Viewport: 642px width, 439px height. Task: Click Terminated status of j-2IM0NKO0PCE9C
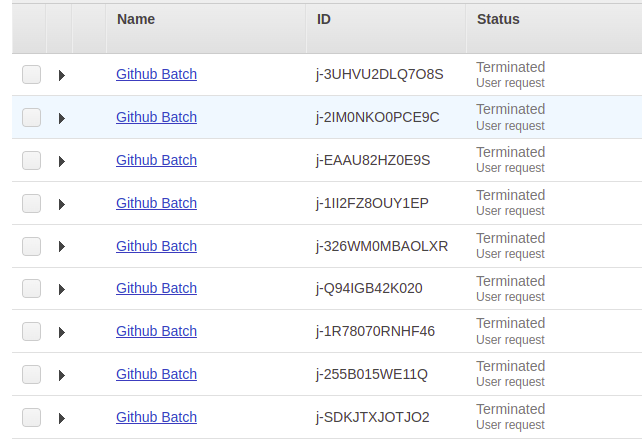click(x=511, y=109)
